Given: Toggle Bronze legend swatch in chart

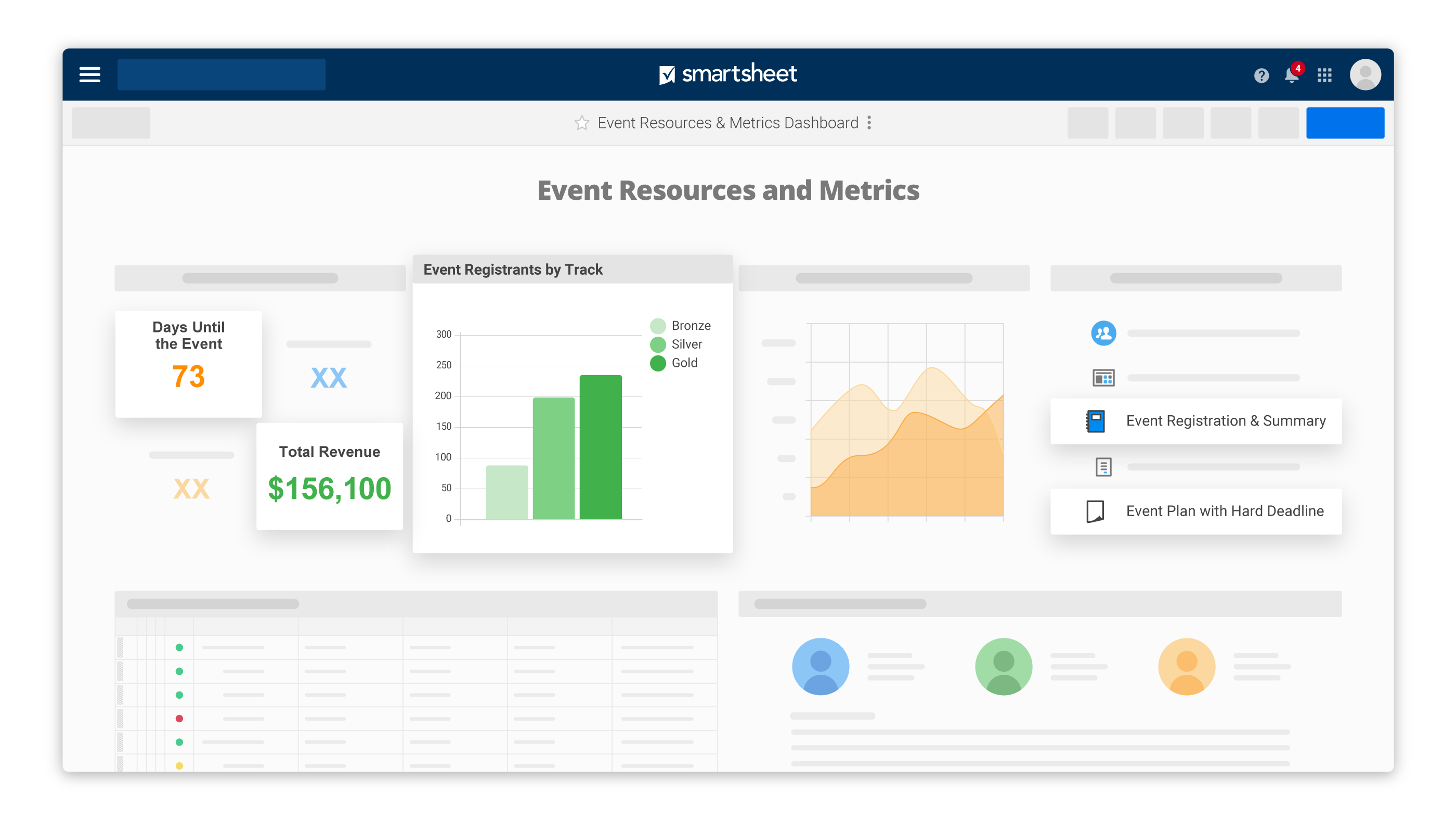Looking at the screenshot, I should point(658,326).
